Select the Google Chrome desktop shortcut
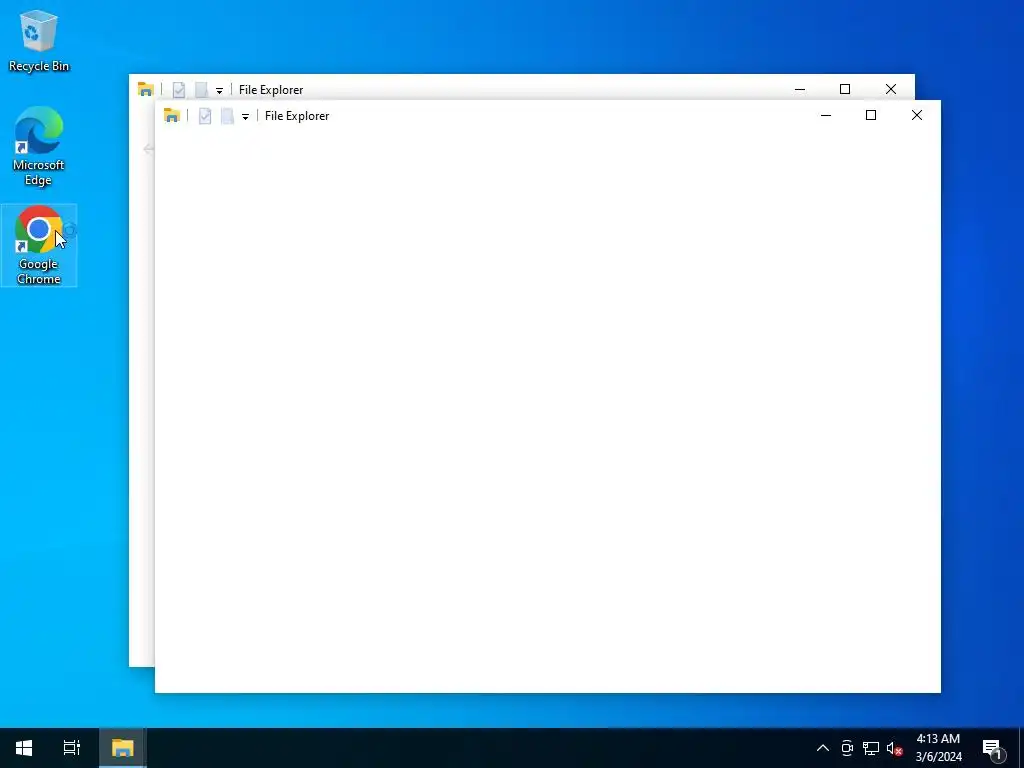The image size is (1024, 768). click(x=39, y=246)
